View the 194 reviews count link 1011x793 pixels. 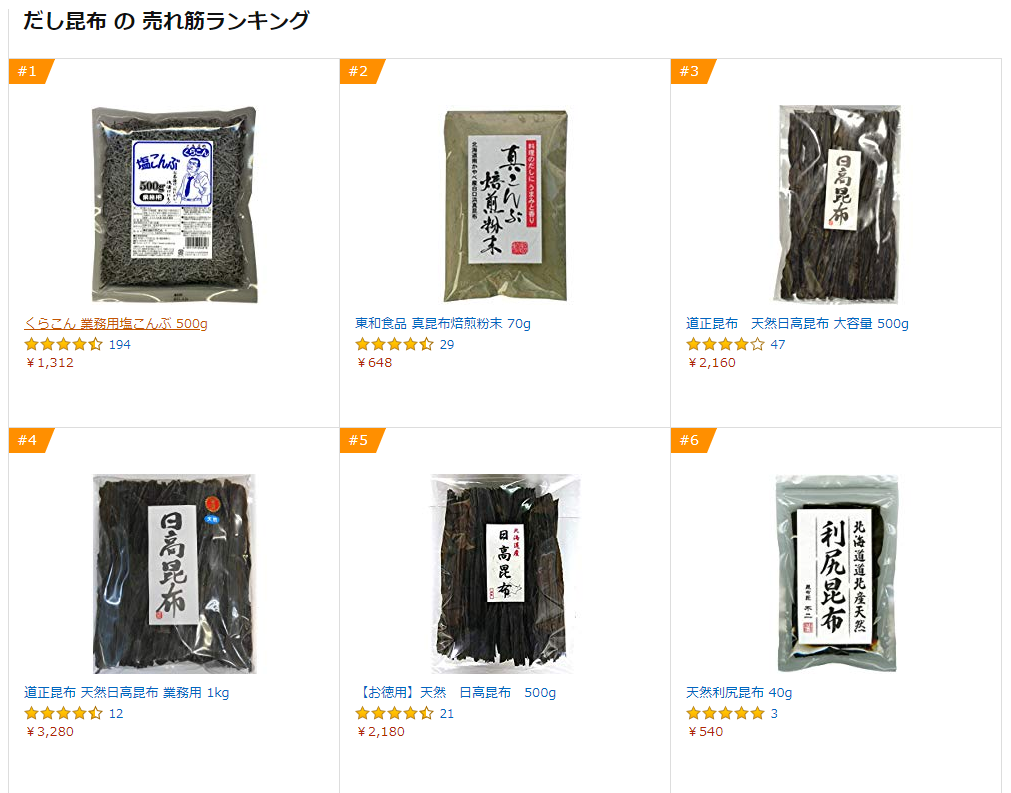click(119, 344)
